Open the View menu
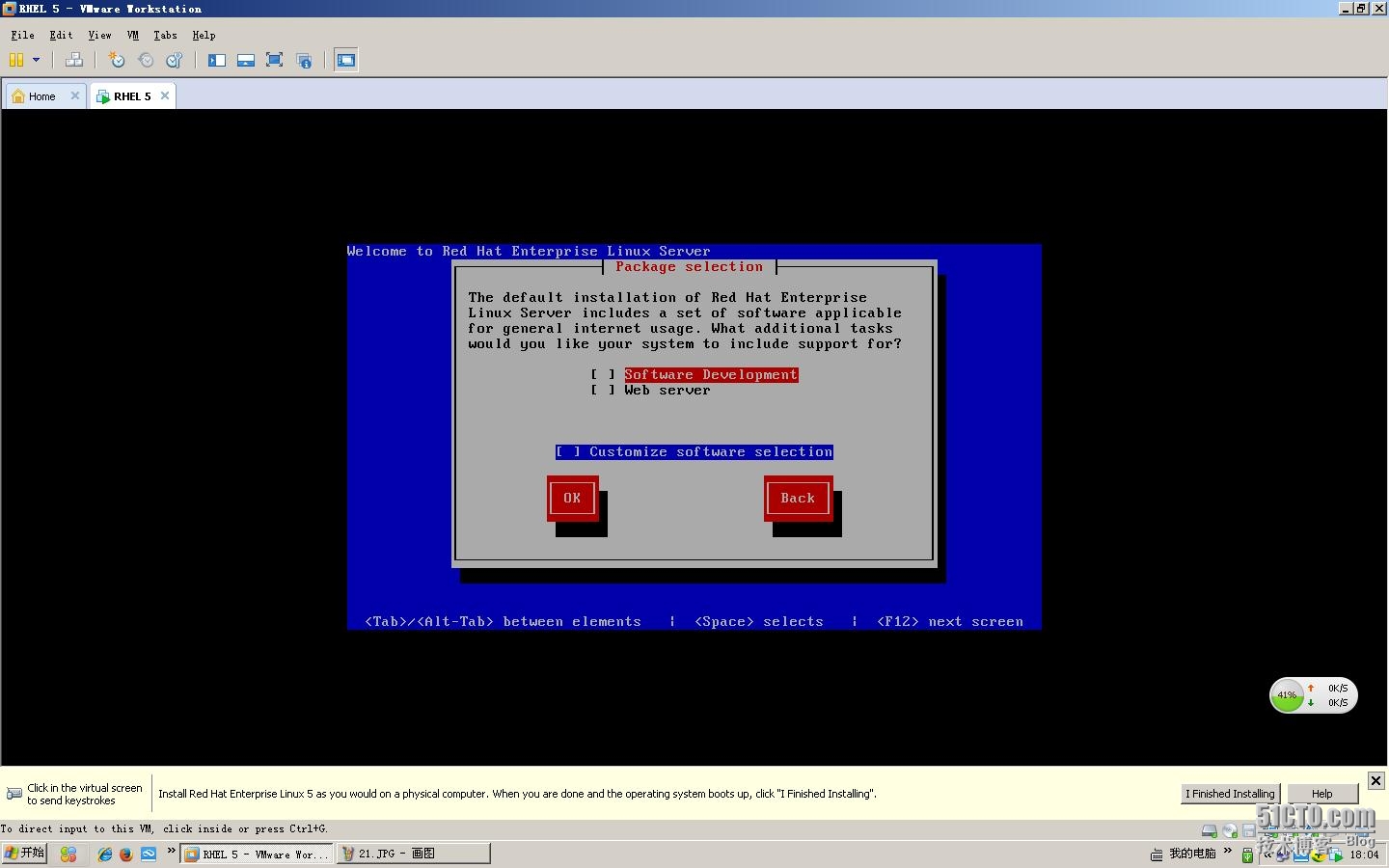Screen dimensions: 1389x868 (99, 35)
